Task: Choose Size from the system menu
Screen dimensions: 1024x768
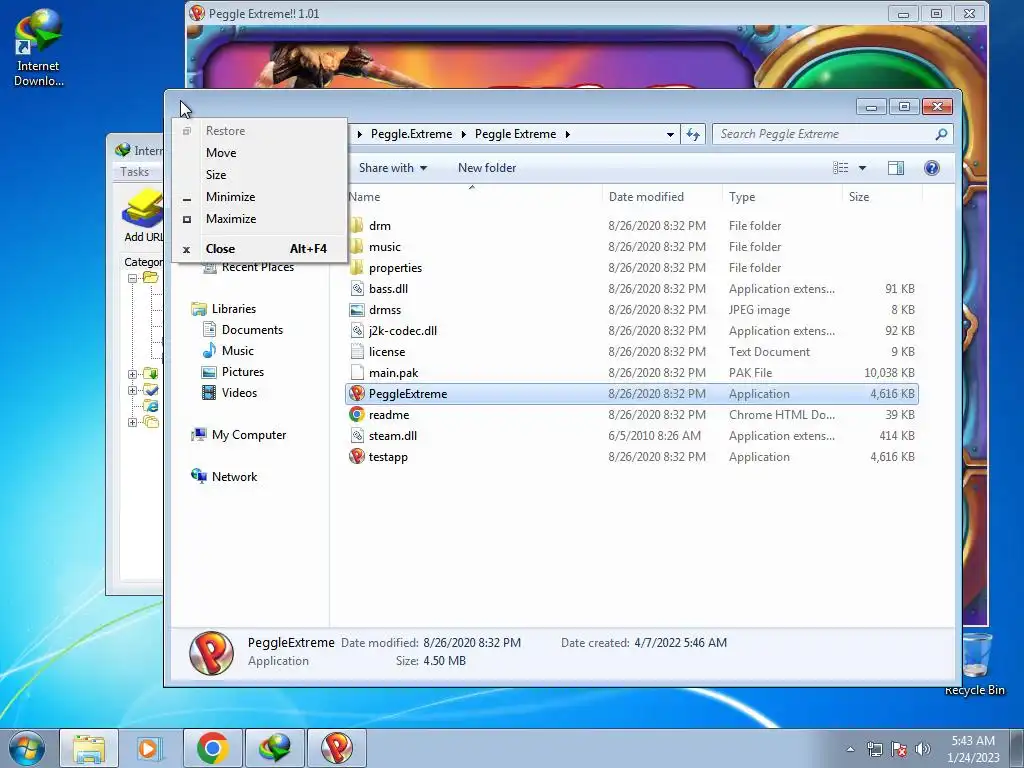Action: 216,175
